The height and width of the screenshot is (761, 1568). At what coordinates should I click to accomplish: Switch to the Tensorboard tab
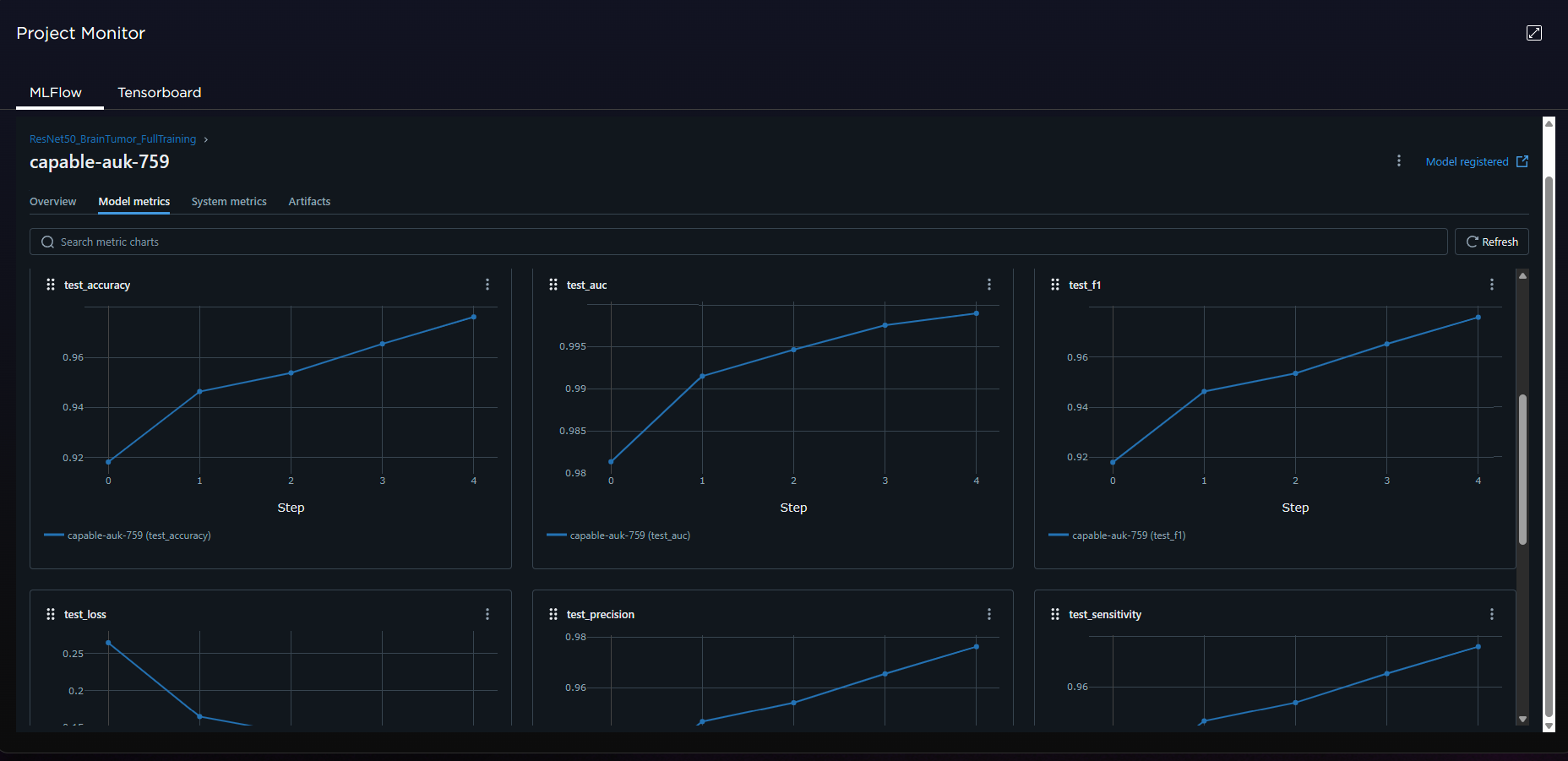(x=160, y=92)
